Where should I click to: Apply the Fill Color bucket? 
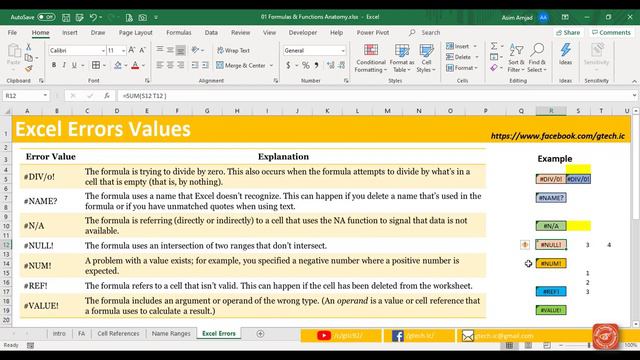[118, 65]
